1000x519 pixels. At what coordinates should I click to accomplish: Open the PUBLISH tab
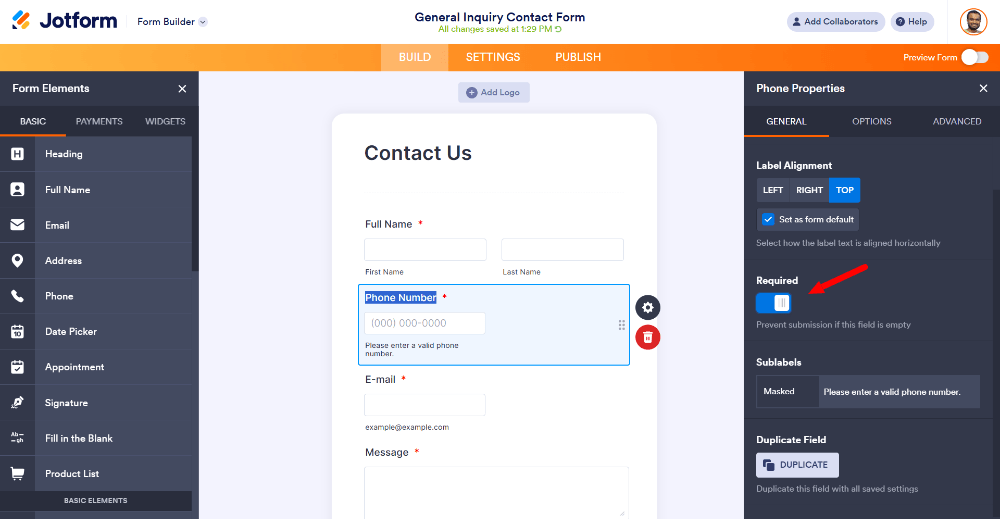coord(578,57)
